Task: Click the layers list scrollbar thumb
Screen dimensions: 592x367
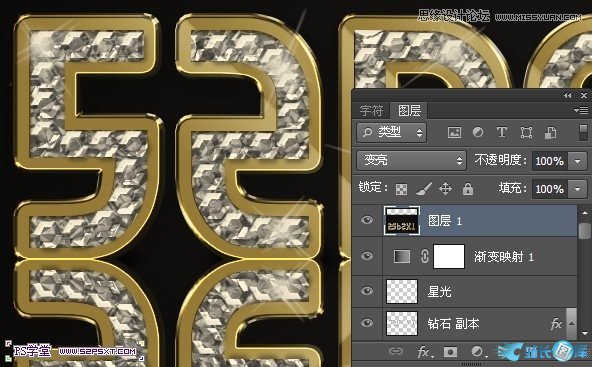Action: [x=585, y=230]
